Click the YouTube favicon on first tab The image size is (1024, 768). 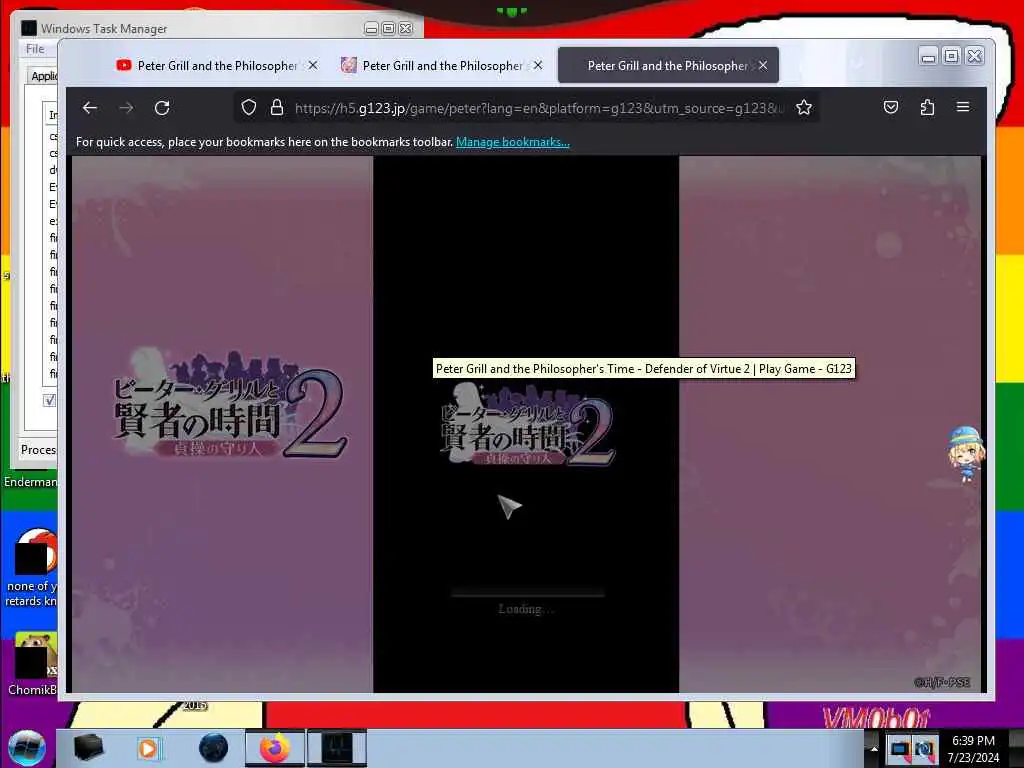[x=123, y=65]
